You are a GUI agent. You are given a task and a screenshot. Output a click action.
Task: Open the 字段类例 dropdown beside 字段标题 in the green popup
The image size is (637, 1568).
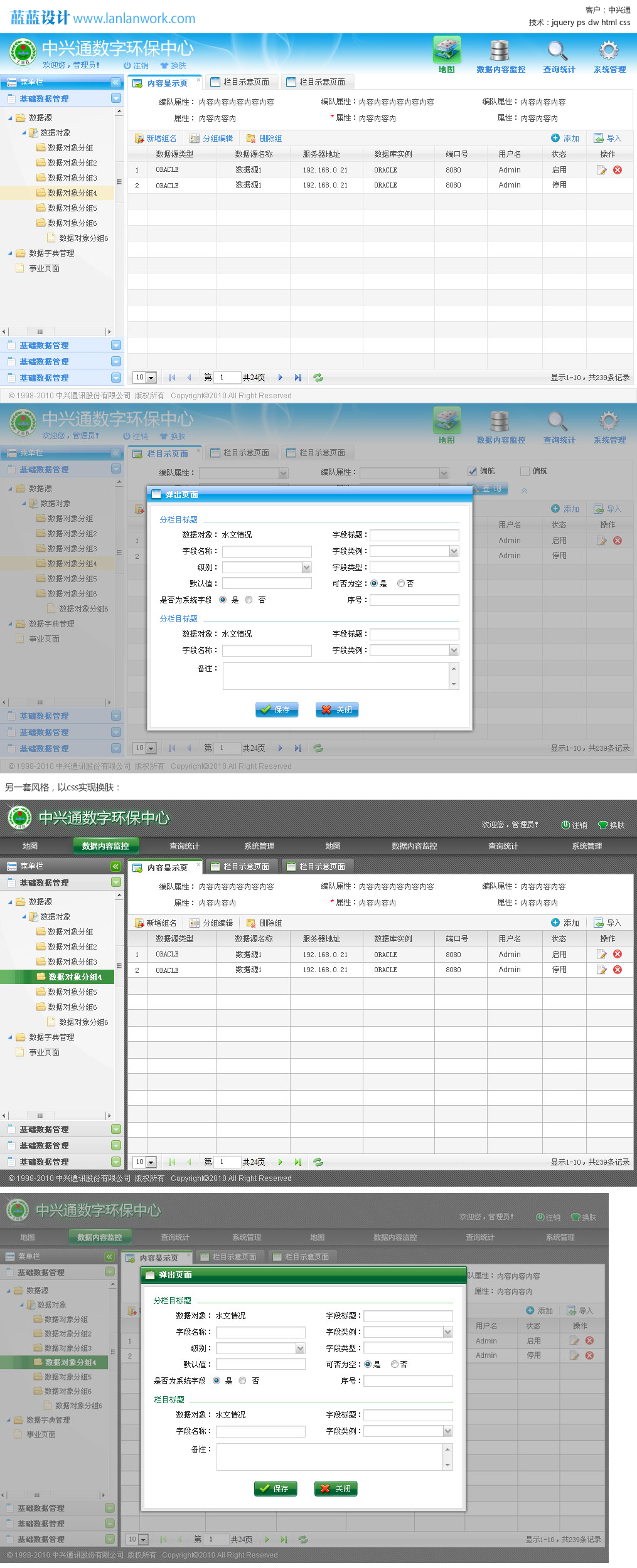tap(447, 1332)
